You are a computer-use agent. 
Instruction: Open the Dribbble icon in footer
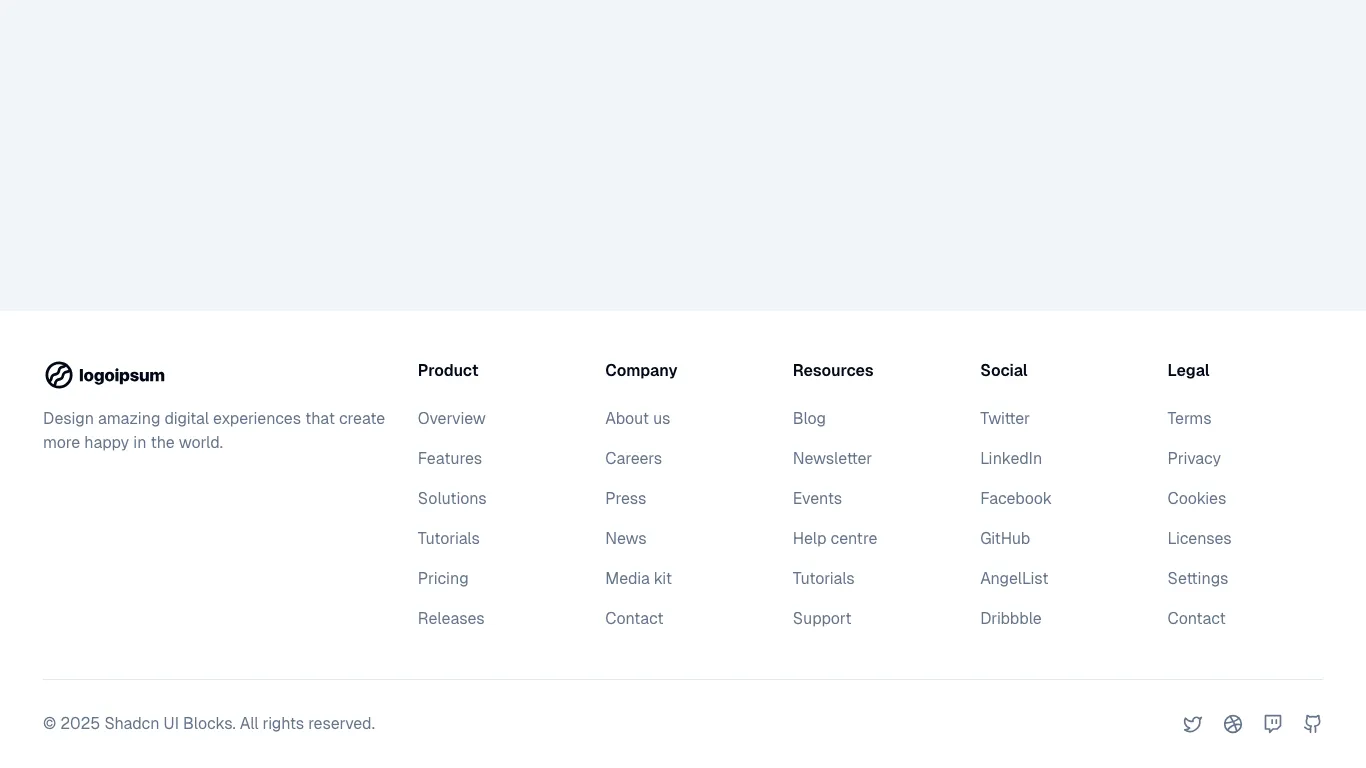(x=1233, y=723)
